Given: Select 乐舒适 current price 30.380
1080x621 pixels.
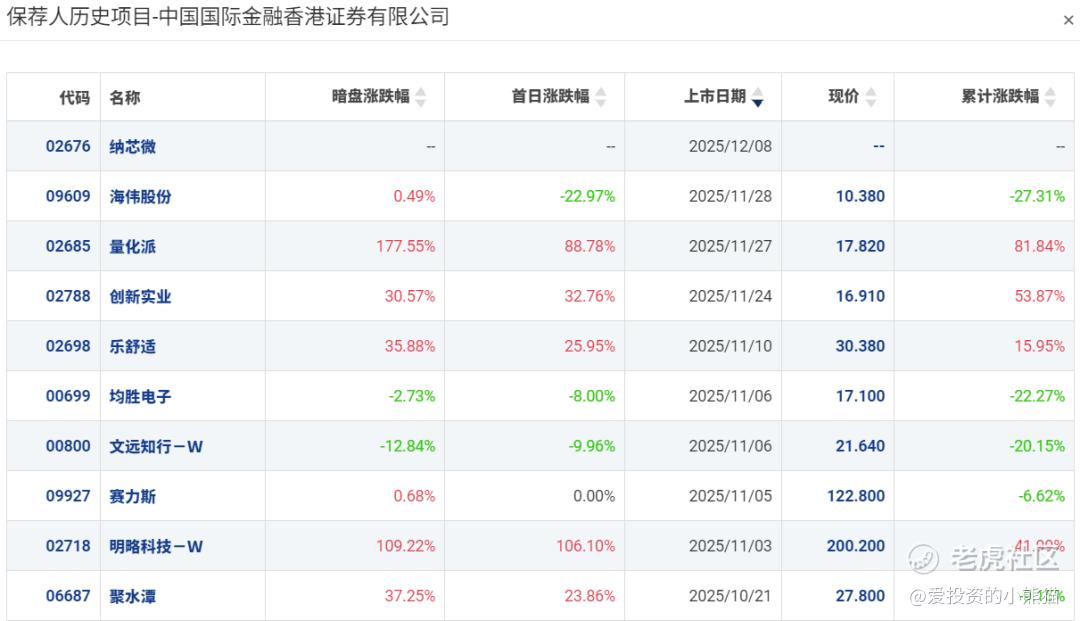Looking at the screenshot, I should (860, 346).
